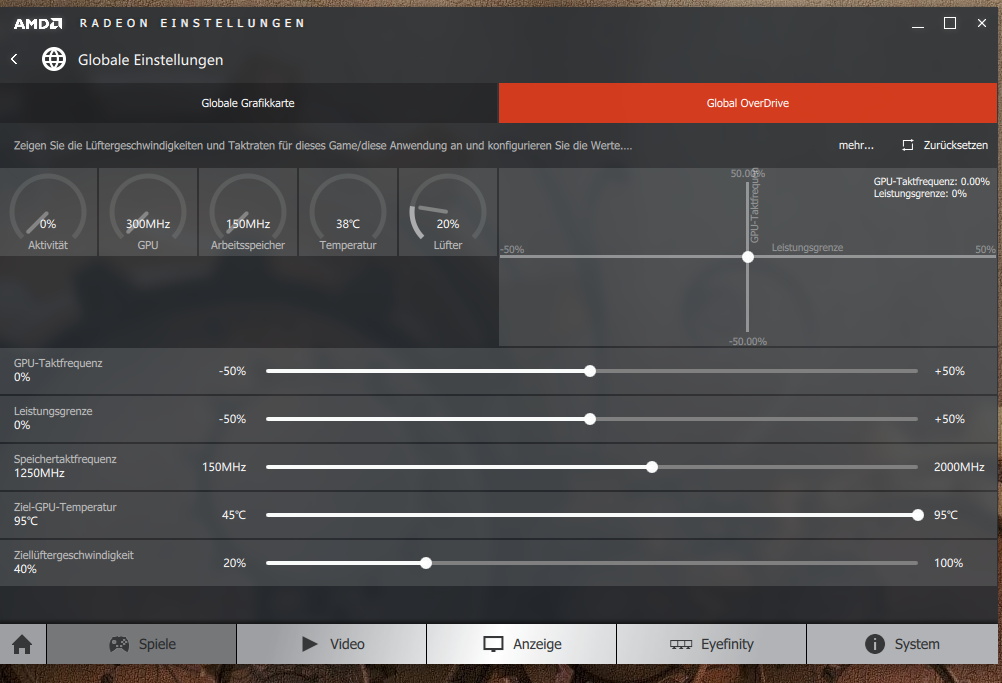Open the Anzeige section
This screenshot has height=683, width=1002.
point(521,644)
